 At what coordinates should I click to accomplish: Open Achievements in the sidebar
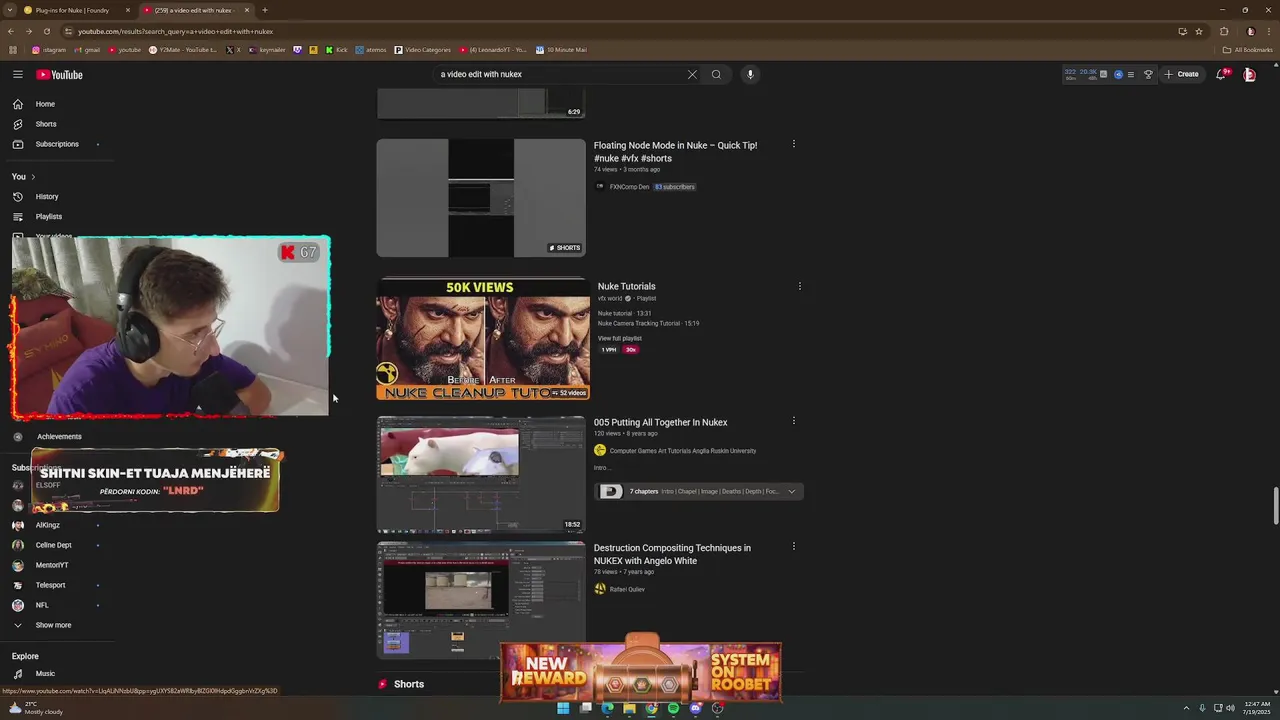click(59, 437)
